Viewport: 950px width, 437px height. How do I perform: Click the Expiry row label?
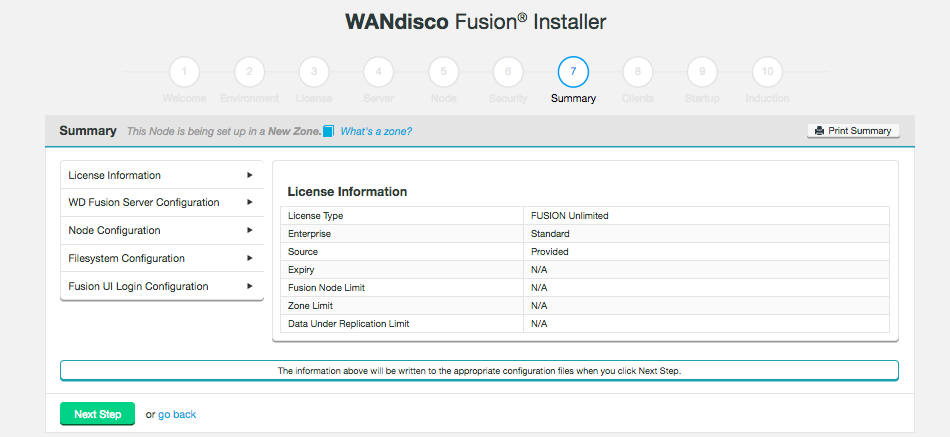click(301, 270)
